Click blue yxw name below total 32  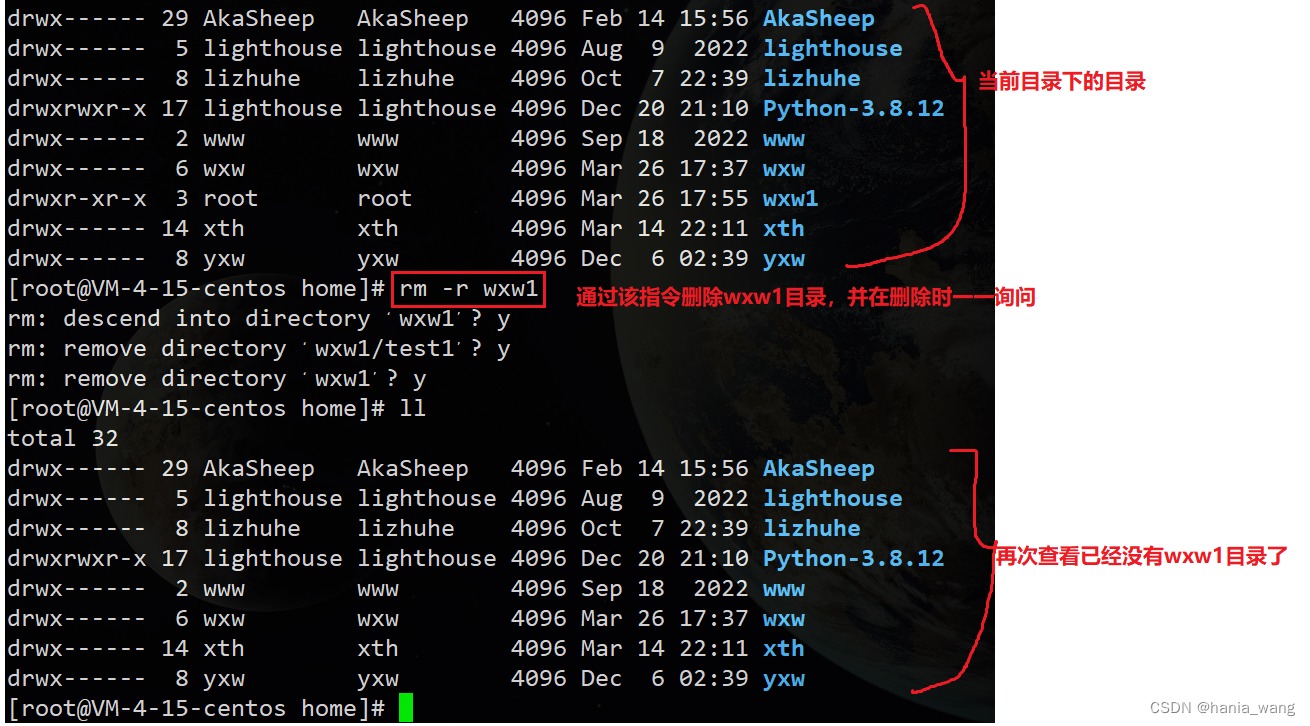click(x=783, y=679)
